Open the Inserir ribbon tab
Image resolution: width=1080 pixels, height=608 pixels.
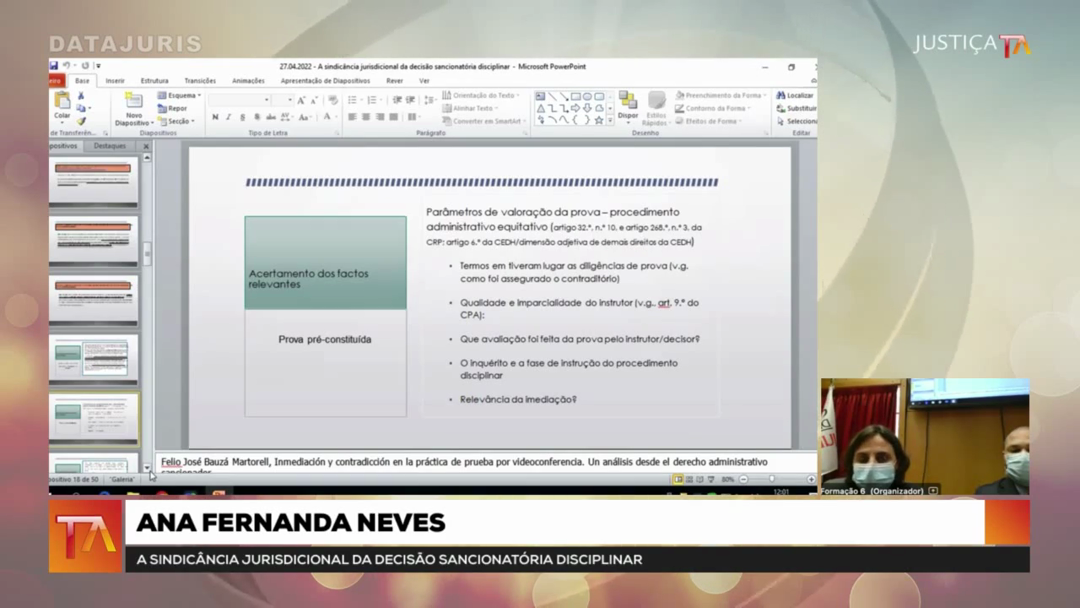[115, 81]
